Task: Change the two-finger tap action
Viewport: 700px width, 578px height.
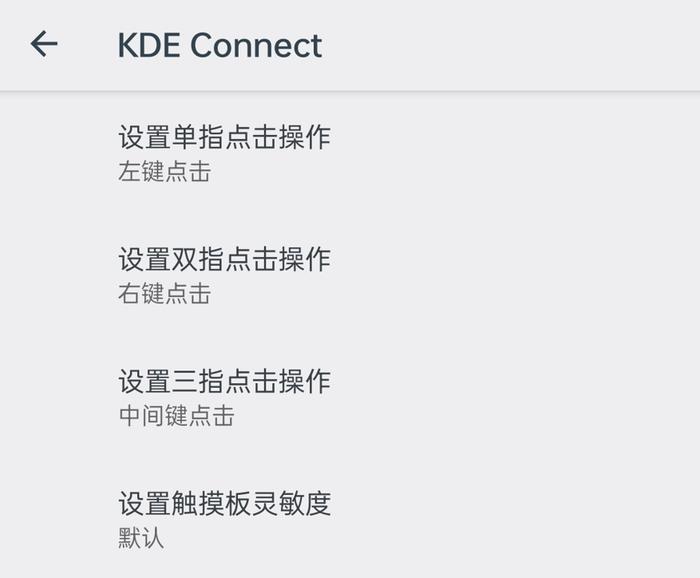Action: coord(350,274)
